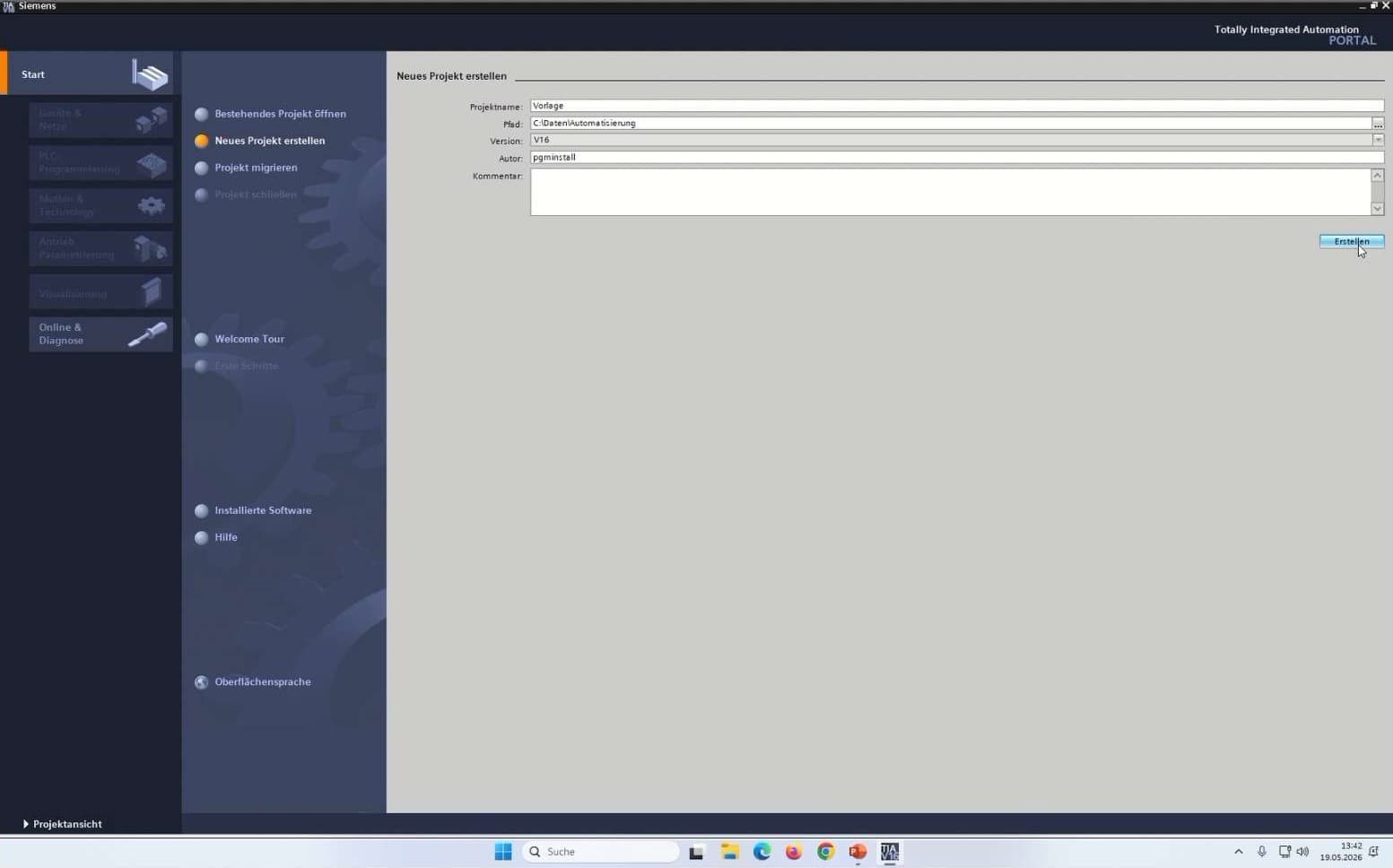Click the Autor input field
This screenshot has width=1393, height=868.
956,157
